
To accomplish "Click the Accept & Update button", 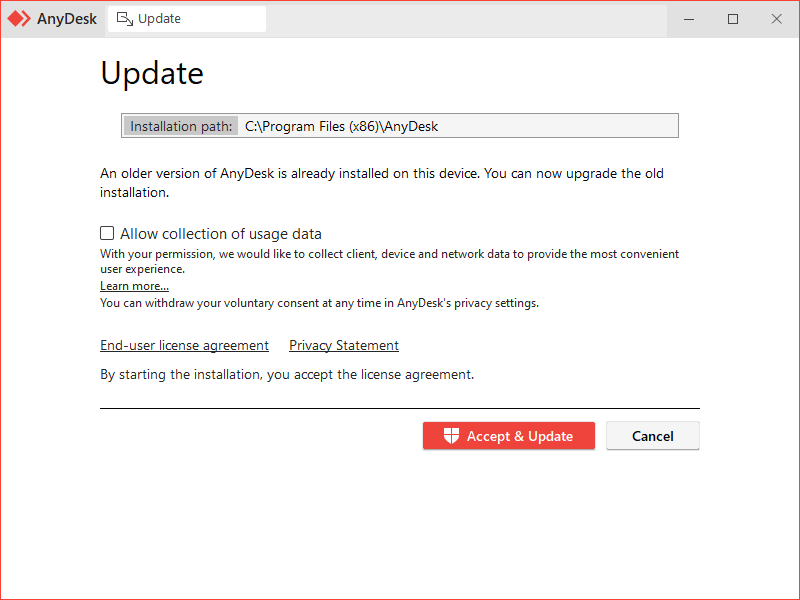I will coord(509,436).
